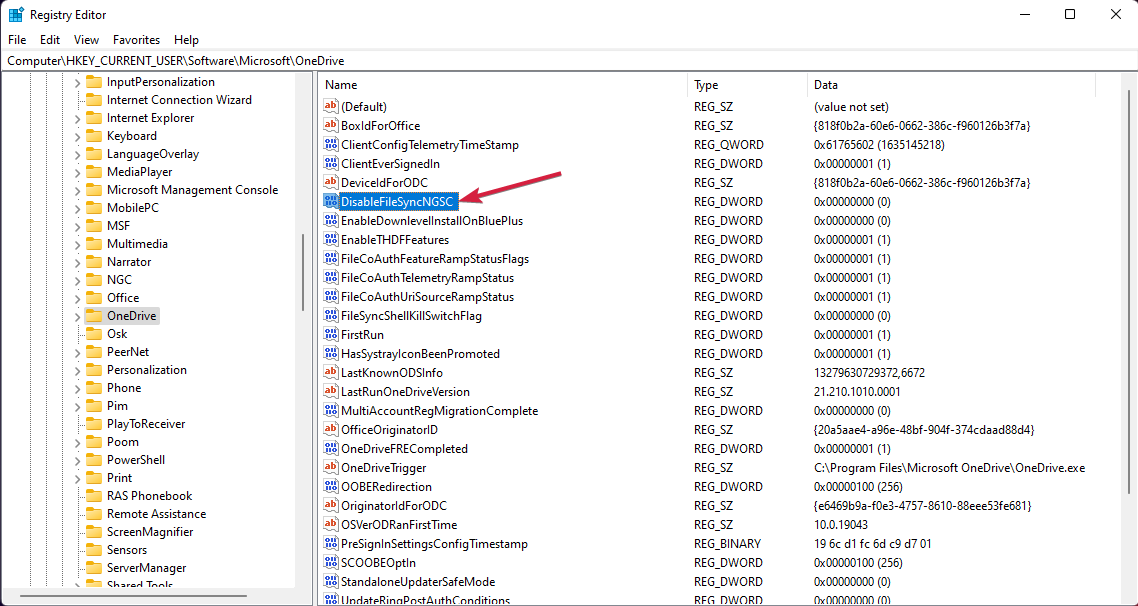Screen dimensions: 1138x606
Task: Expand the PeerNet key
Action: pos(78,352)
